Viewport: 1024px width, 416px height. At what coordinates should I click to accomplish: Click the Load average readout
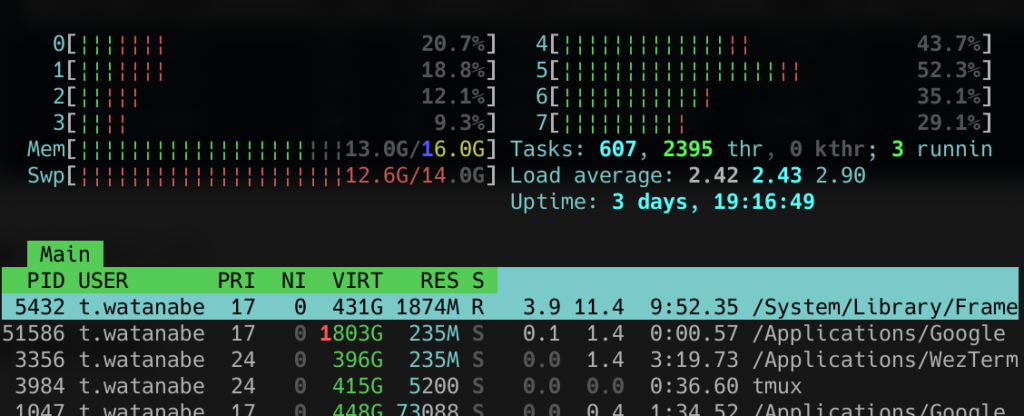tap(687, 176)
